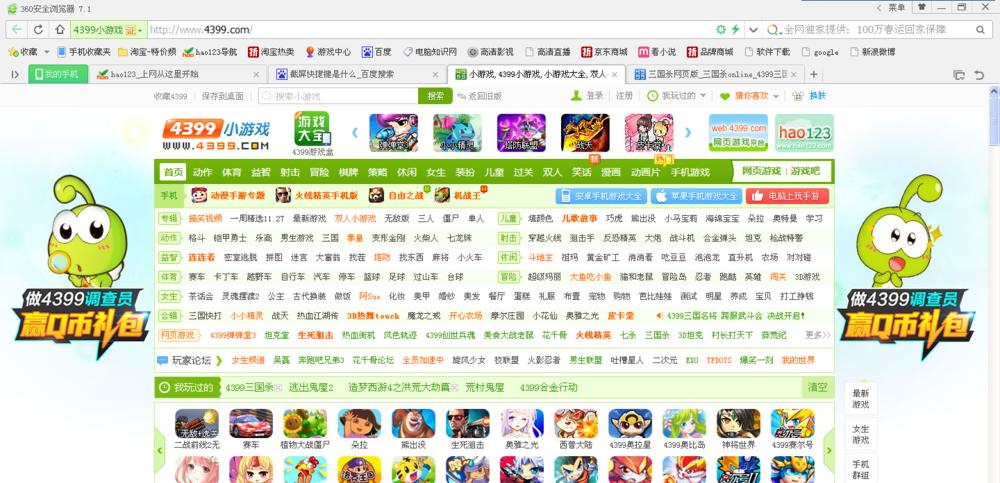
Task: Open the 朵拉 game icon
Action: coord(359,424)
